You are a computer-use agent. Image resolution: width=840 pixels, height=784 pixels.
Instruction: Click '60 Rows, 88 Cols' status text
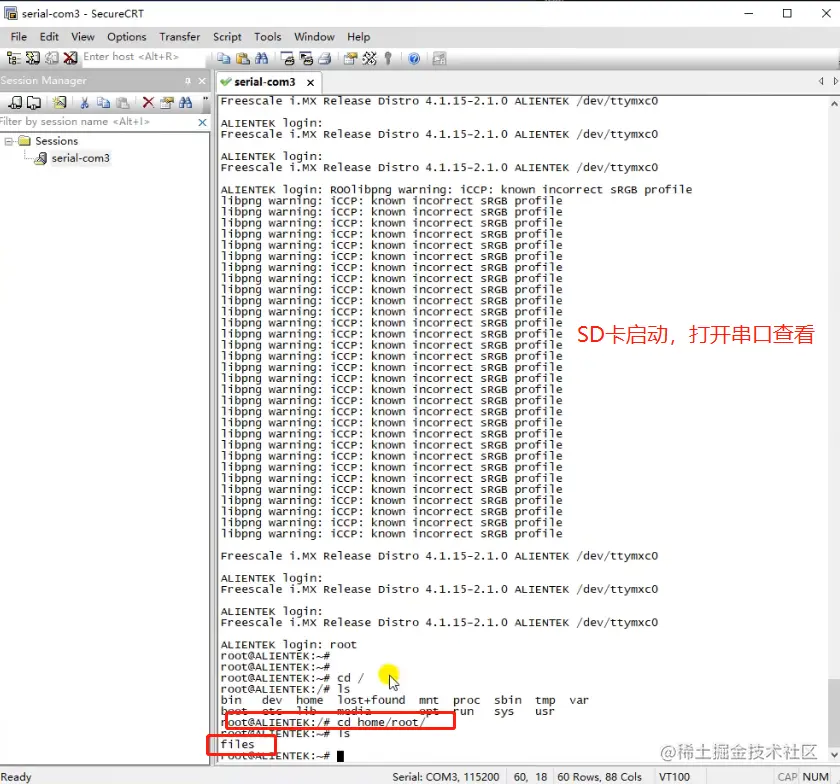tap(599, 777)
